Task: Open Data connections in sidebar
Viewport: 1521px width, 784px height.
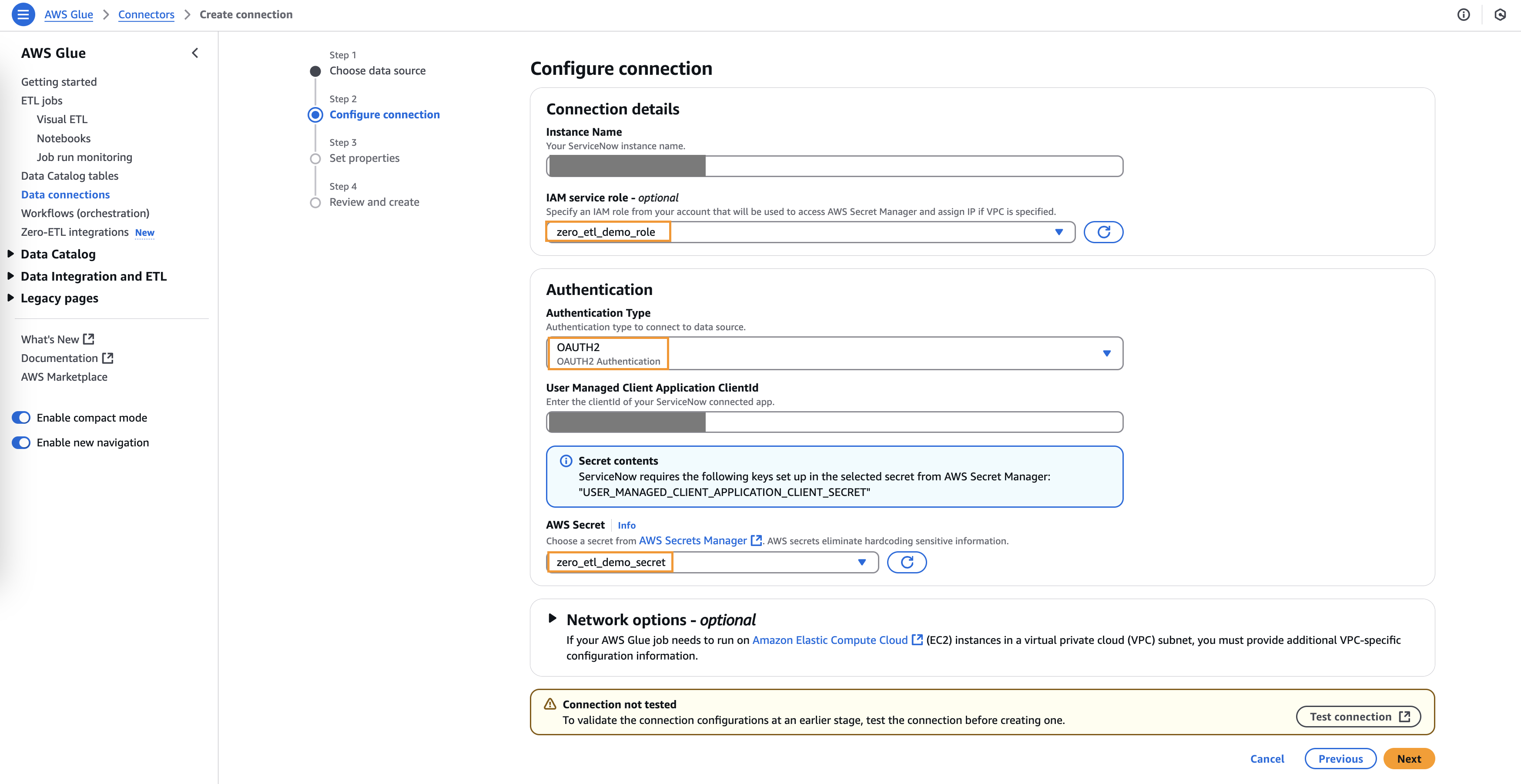Action: pos(66,194)
